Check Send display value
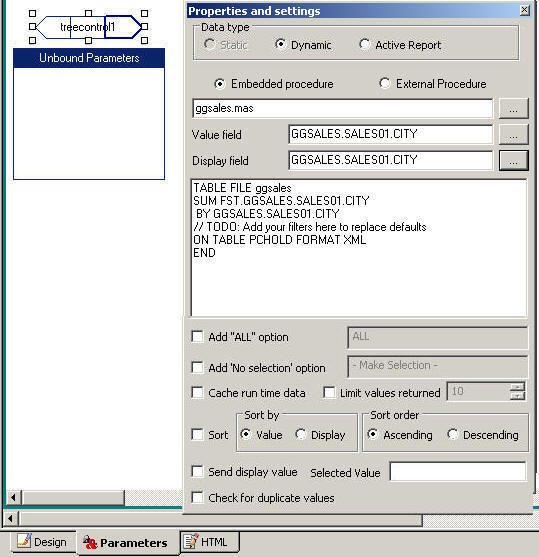This screenshot has height=557, width=539. coord(197,471)
